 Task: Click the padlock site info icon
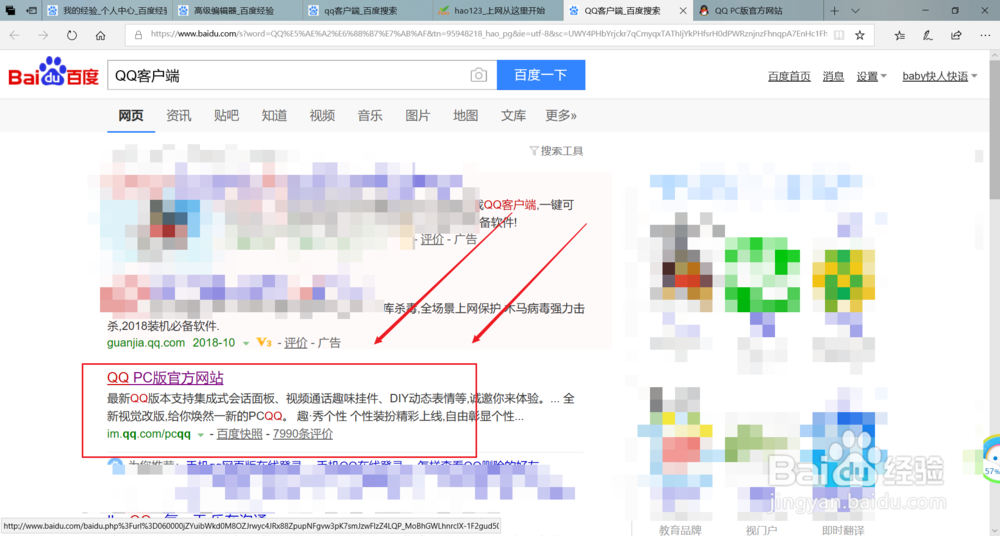coord(138,35)
